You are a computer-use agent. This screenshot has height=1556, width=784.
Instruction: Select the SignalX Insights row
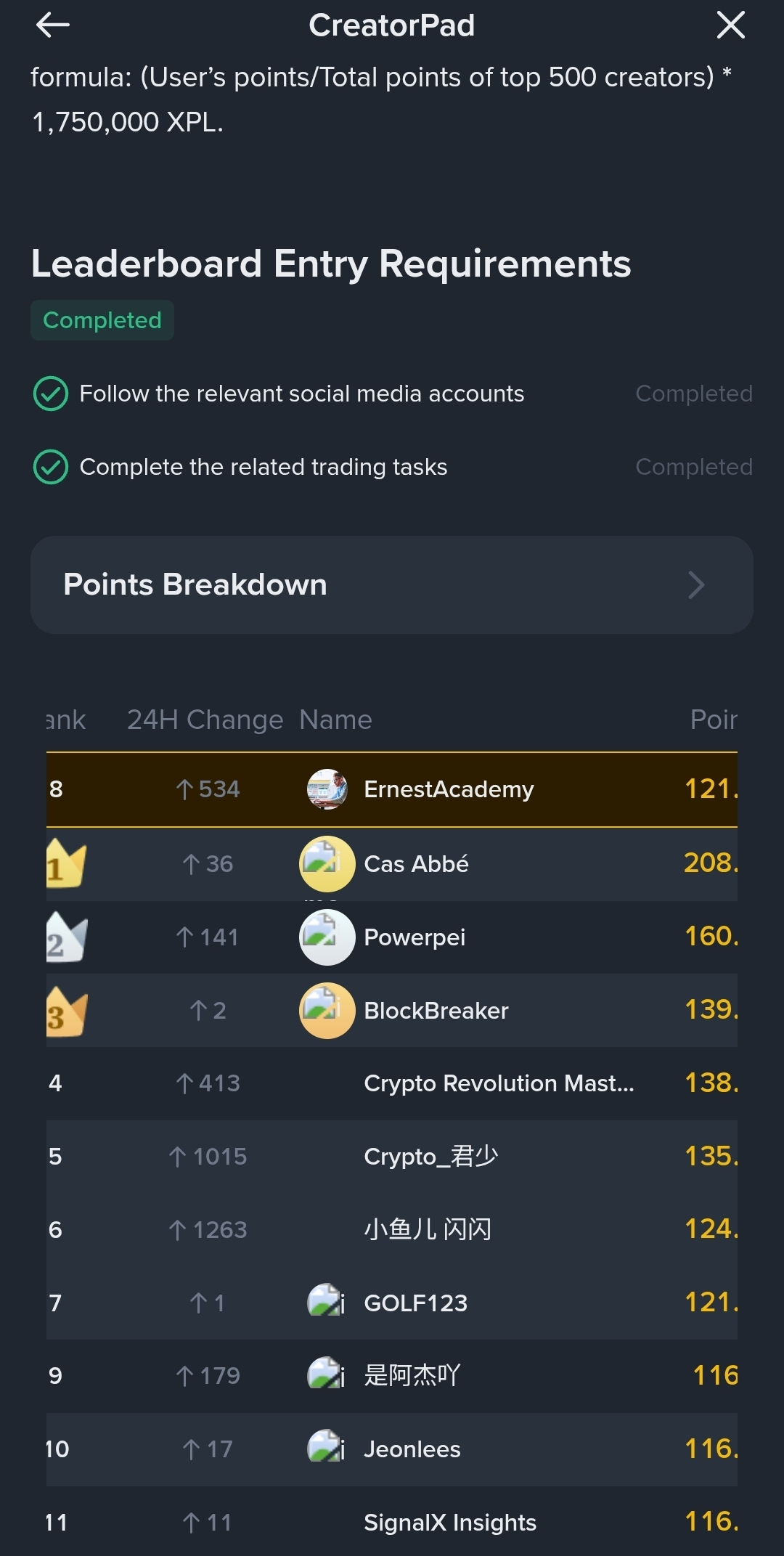tap(449, 1523)
